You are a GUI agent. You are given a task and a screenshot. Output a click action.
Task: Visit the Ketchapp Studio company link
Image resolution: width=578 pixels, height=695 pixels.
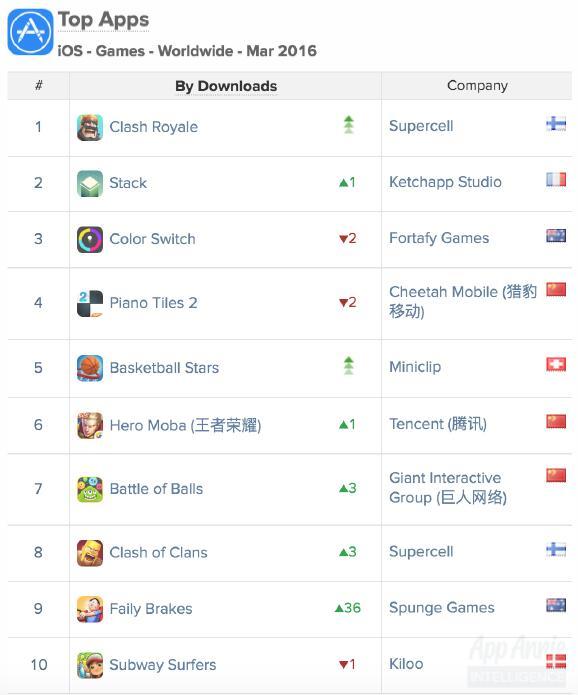445,182
